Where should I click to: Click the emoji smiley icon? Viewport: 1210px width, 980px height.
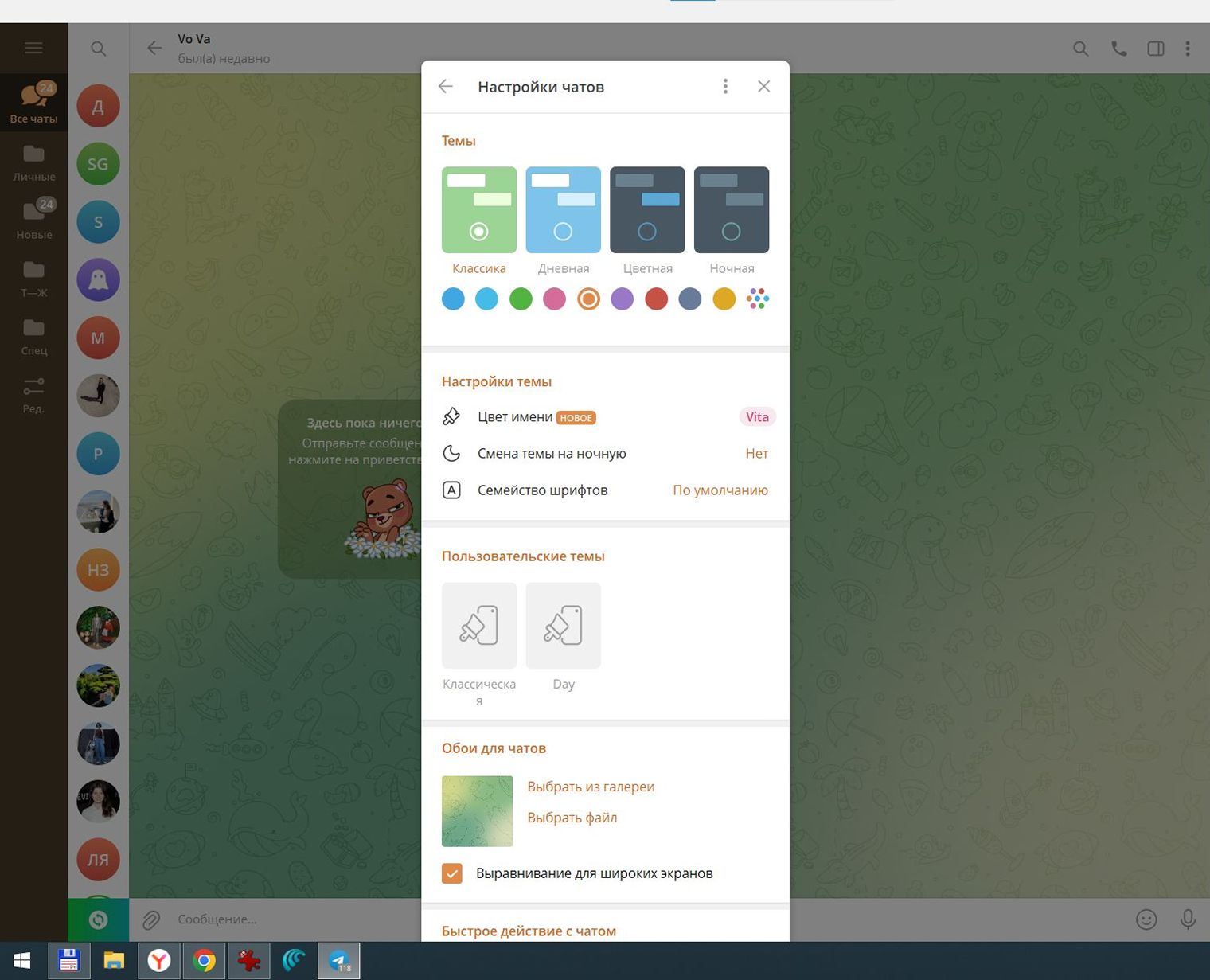click(1146, 919)
